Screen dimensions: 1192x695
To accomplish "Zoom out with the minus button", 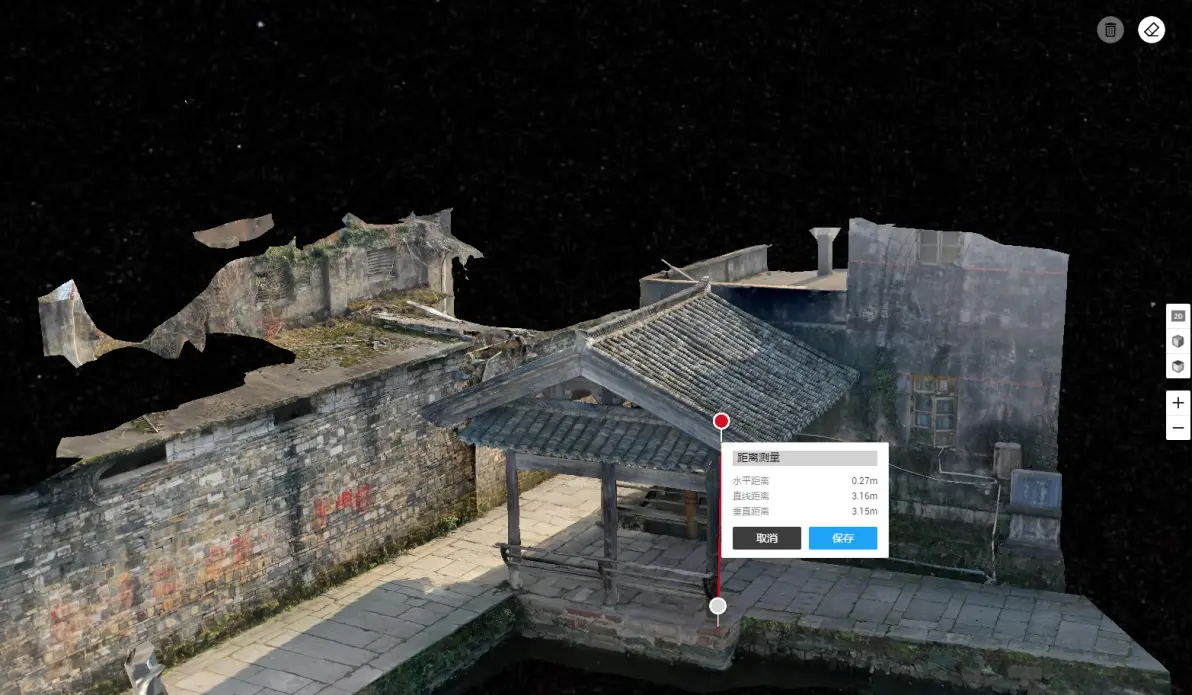I will tap(1178, 428).
